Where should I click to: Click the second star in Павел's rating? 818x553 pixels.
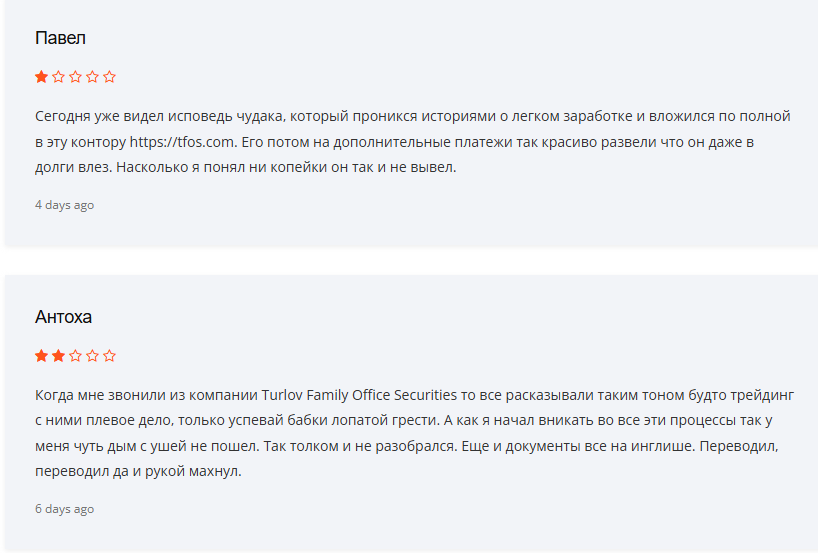point(58,77)
